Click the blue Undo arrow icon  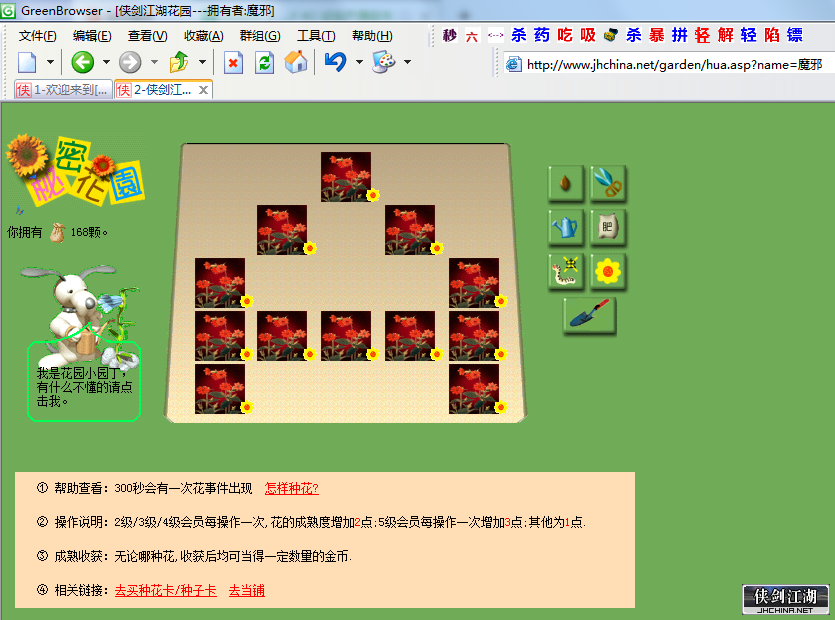point(335,62)
